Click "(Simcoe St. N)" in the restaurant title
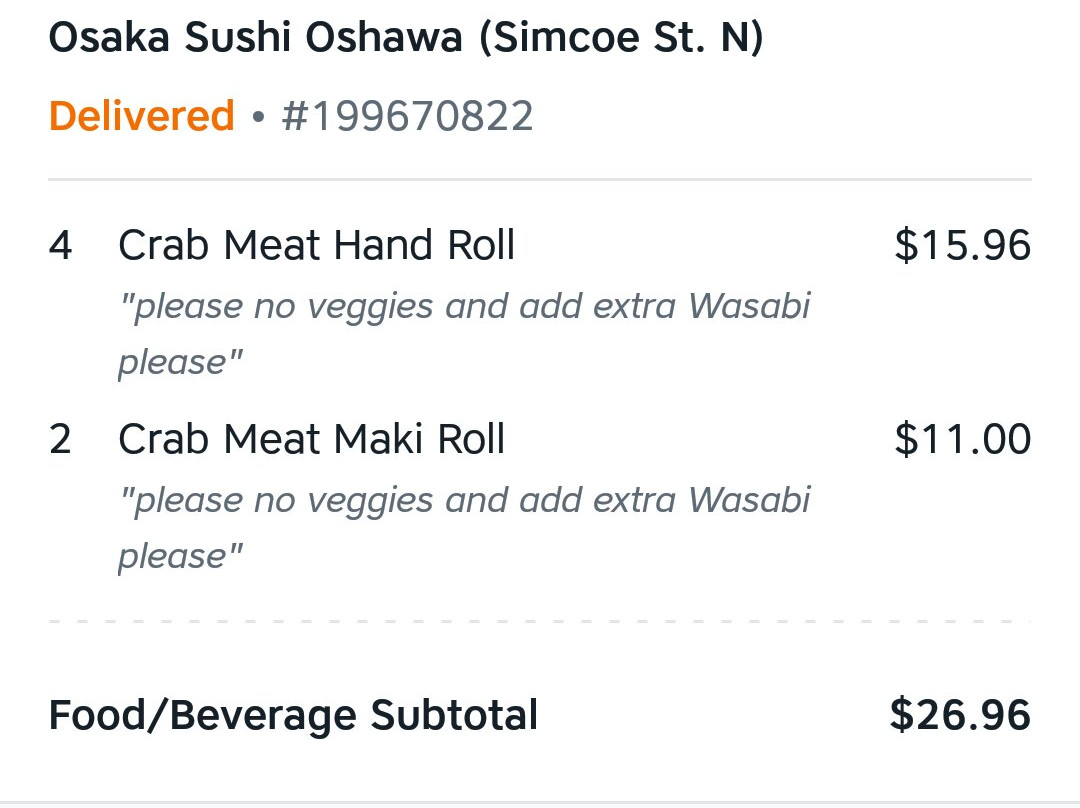 pos(621,37)
